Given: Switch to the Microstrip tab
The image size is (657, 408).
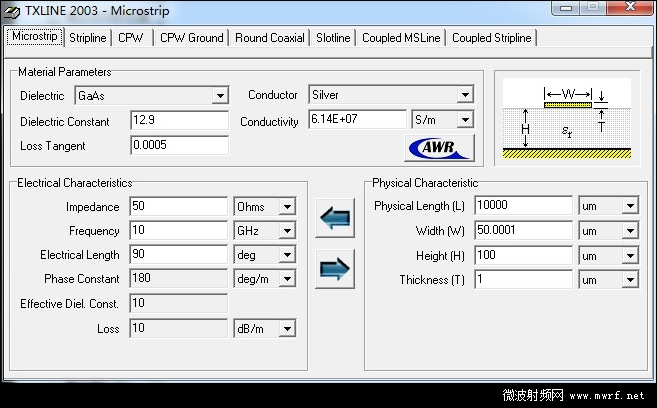Looking at the screenshot, I should 35,36.
